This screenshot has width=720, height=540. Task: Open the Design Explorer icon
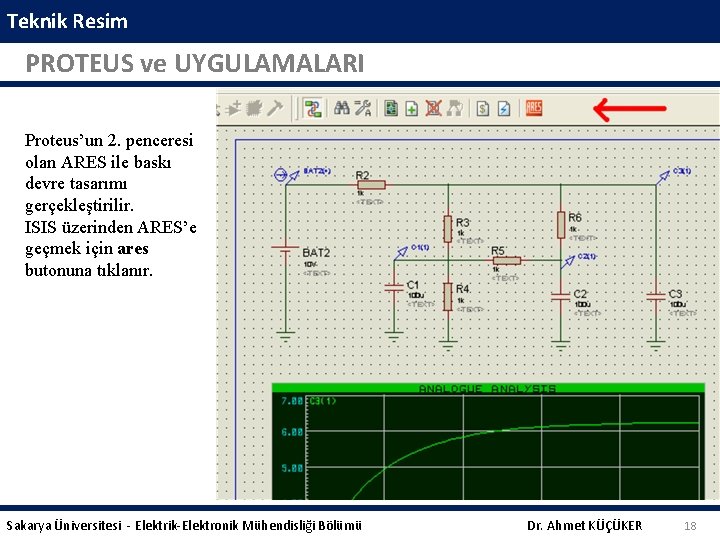[x=391, y=109]
